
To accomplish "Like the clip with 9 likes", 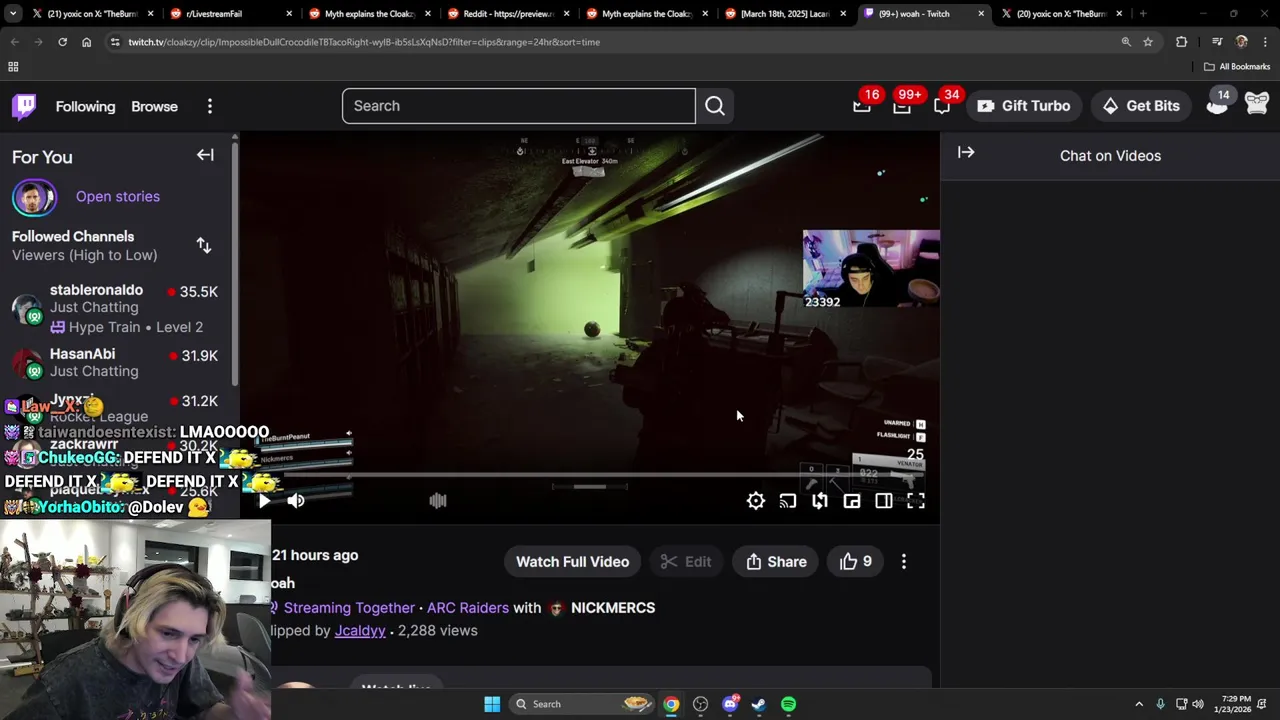I will pyautogui.click(x=856, y=562).
